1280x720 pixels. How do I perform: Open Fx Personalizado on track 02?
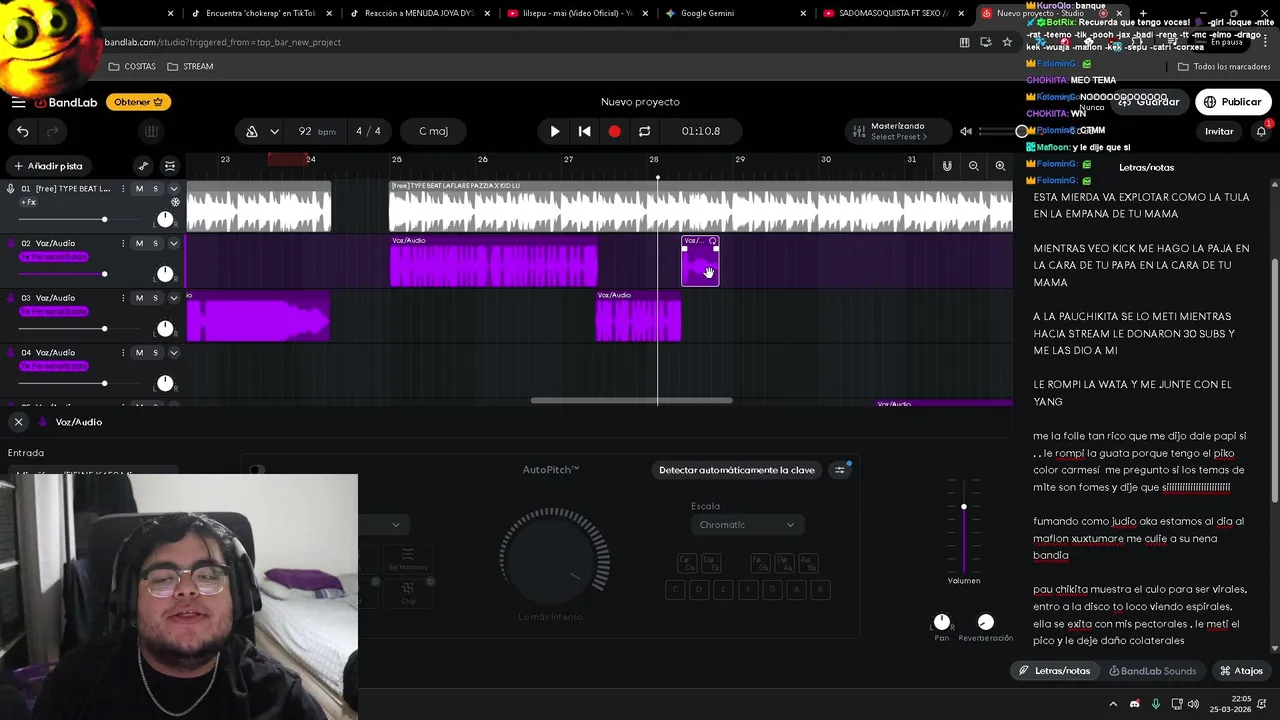point(54,257)
